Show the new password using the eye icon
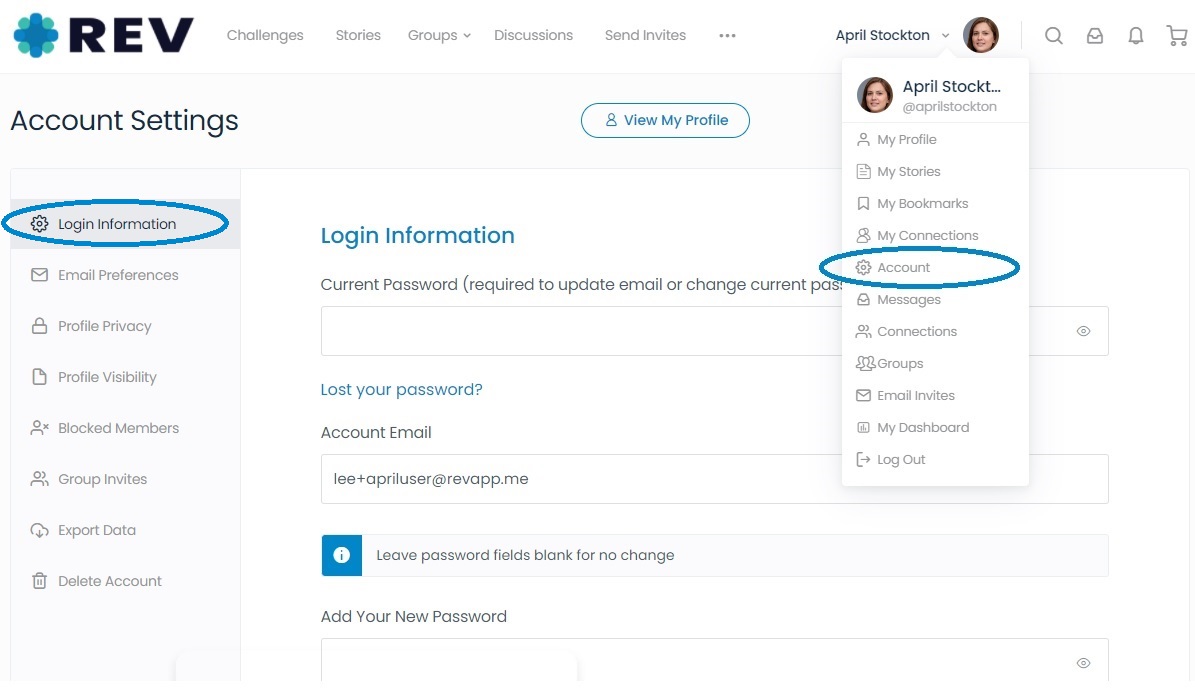 click(x=1083, y=662)
